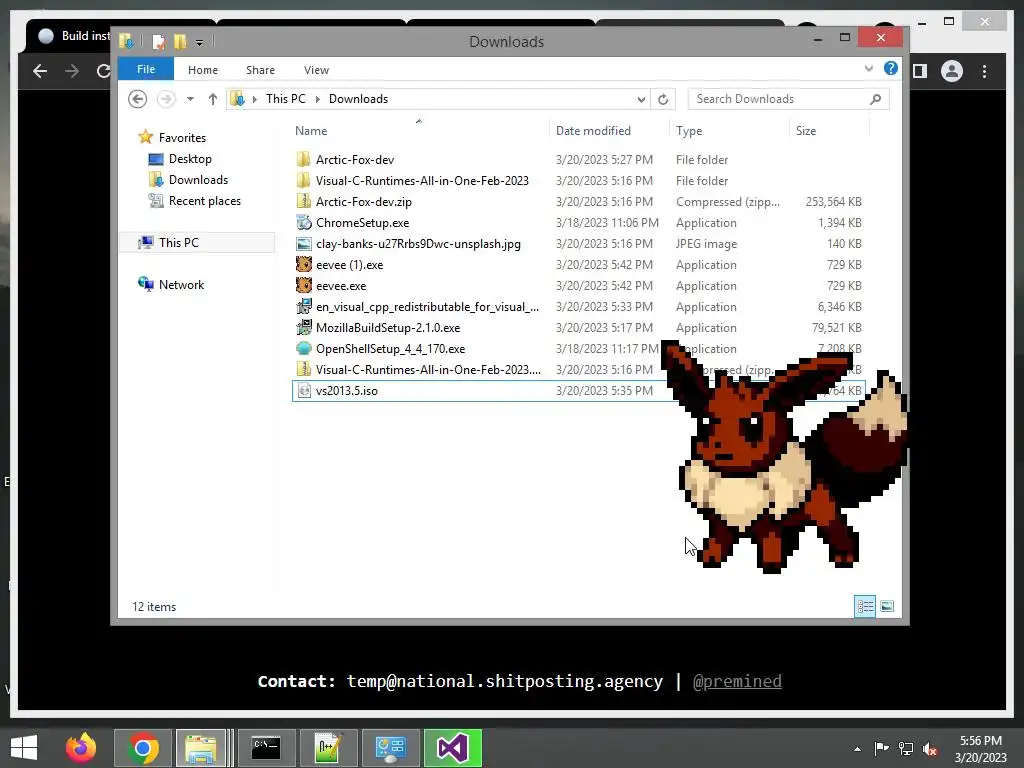Open the Chrome profile avatar icon
1024x768 pixels.
click(x=952, y=71)
